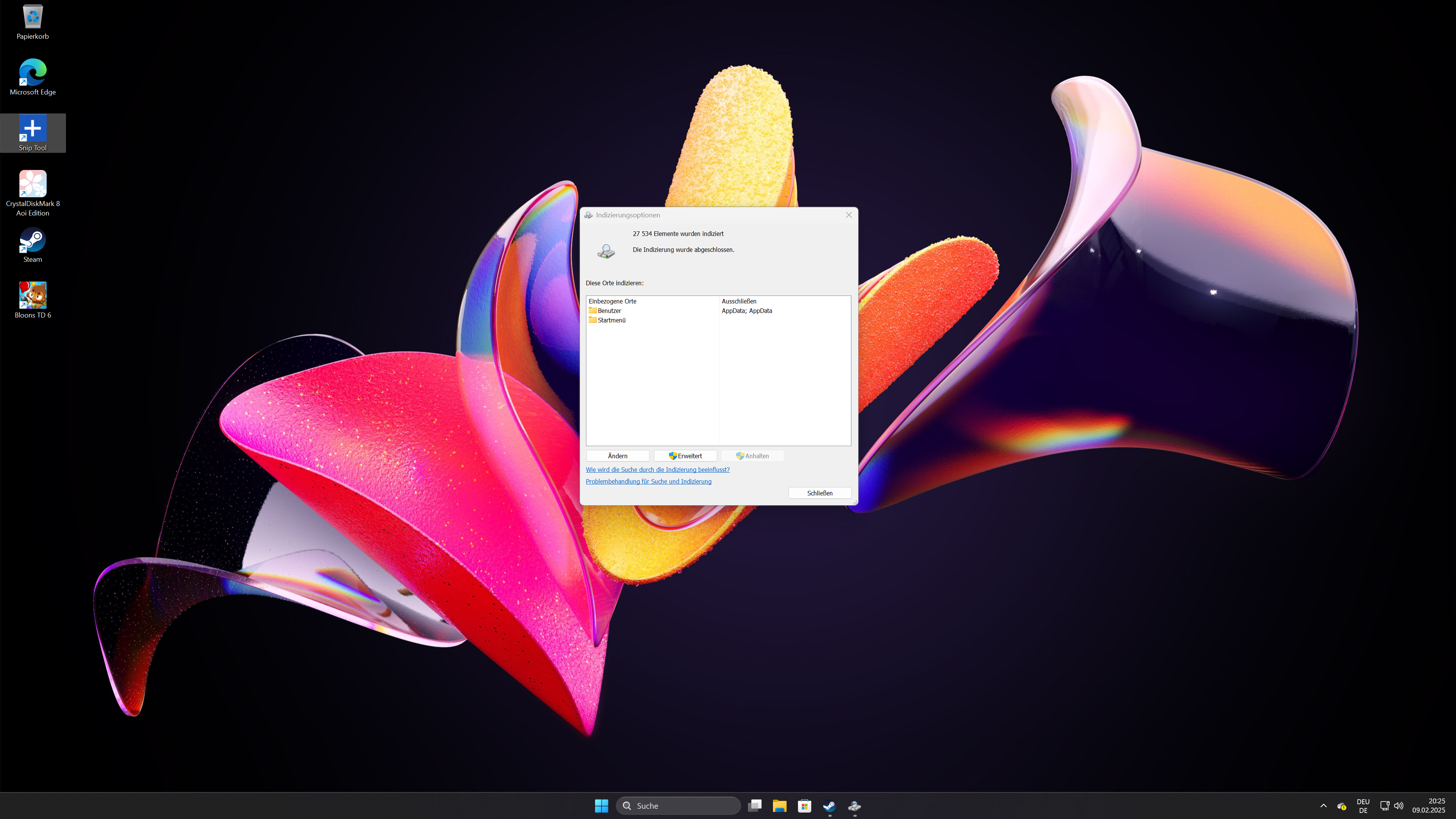
Task: Switch to Steam in the taskbar
Action: [829, 805]
